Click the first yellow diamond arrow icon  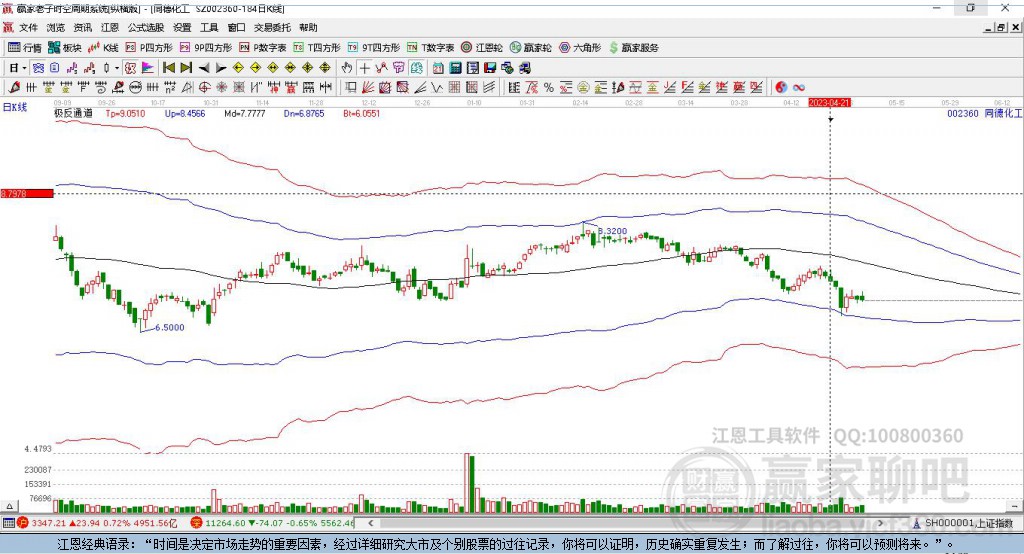[x=238, y=68]
